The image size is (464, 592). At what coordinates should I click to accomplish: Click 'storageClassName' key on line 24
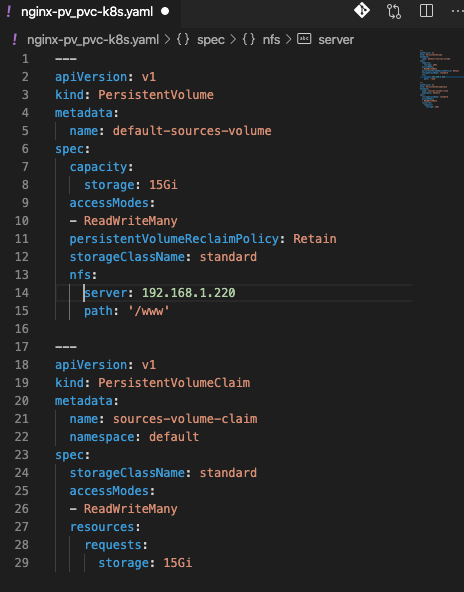point(127,473)
